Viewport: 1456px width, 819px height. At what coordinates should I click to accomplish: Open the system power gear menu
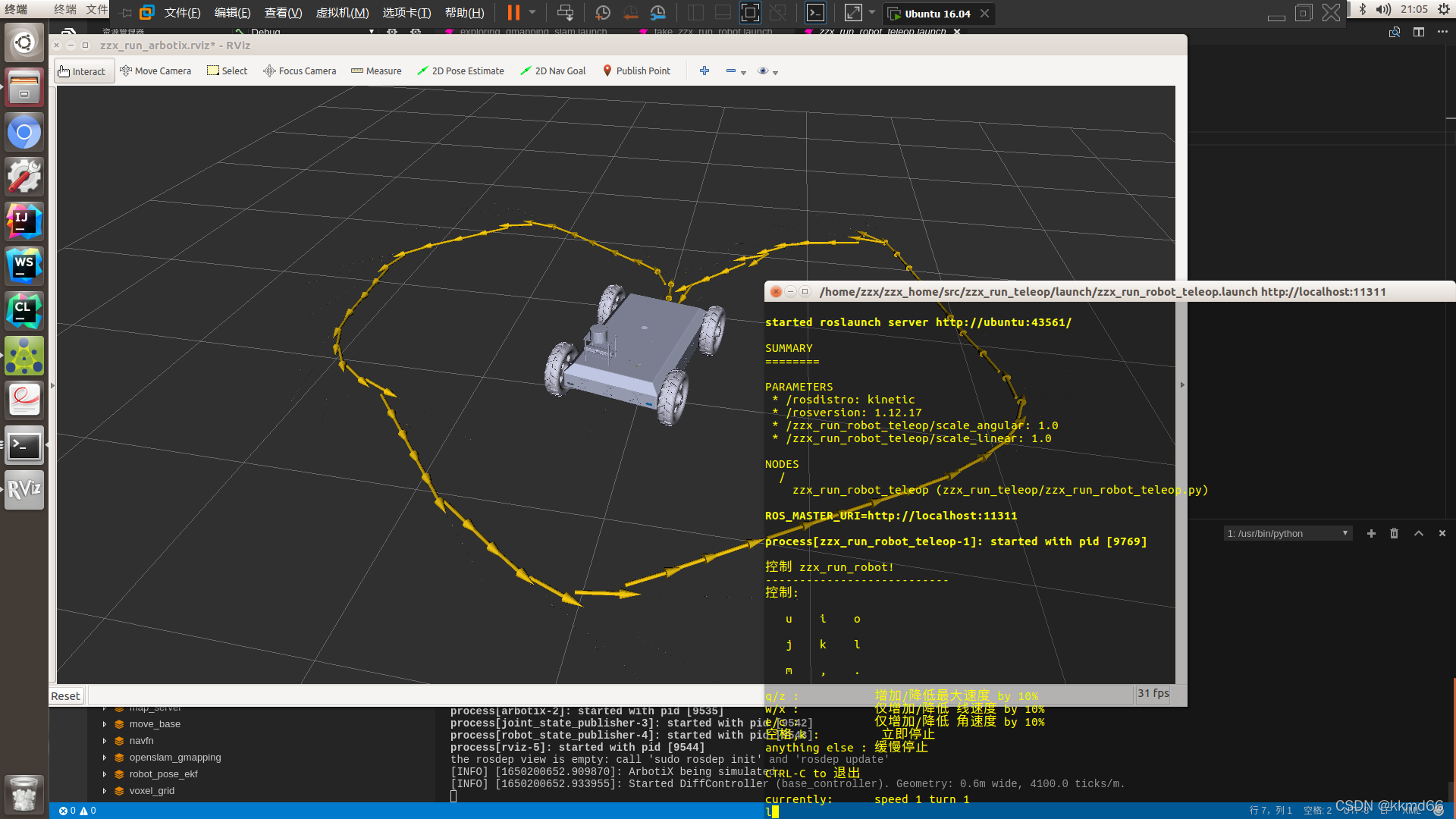1444,9
